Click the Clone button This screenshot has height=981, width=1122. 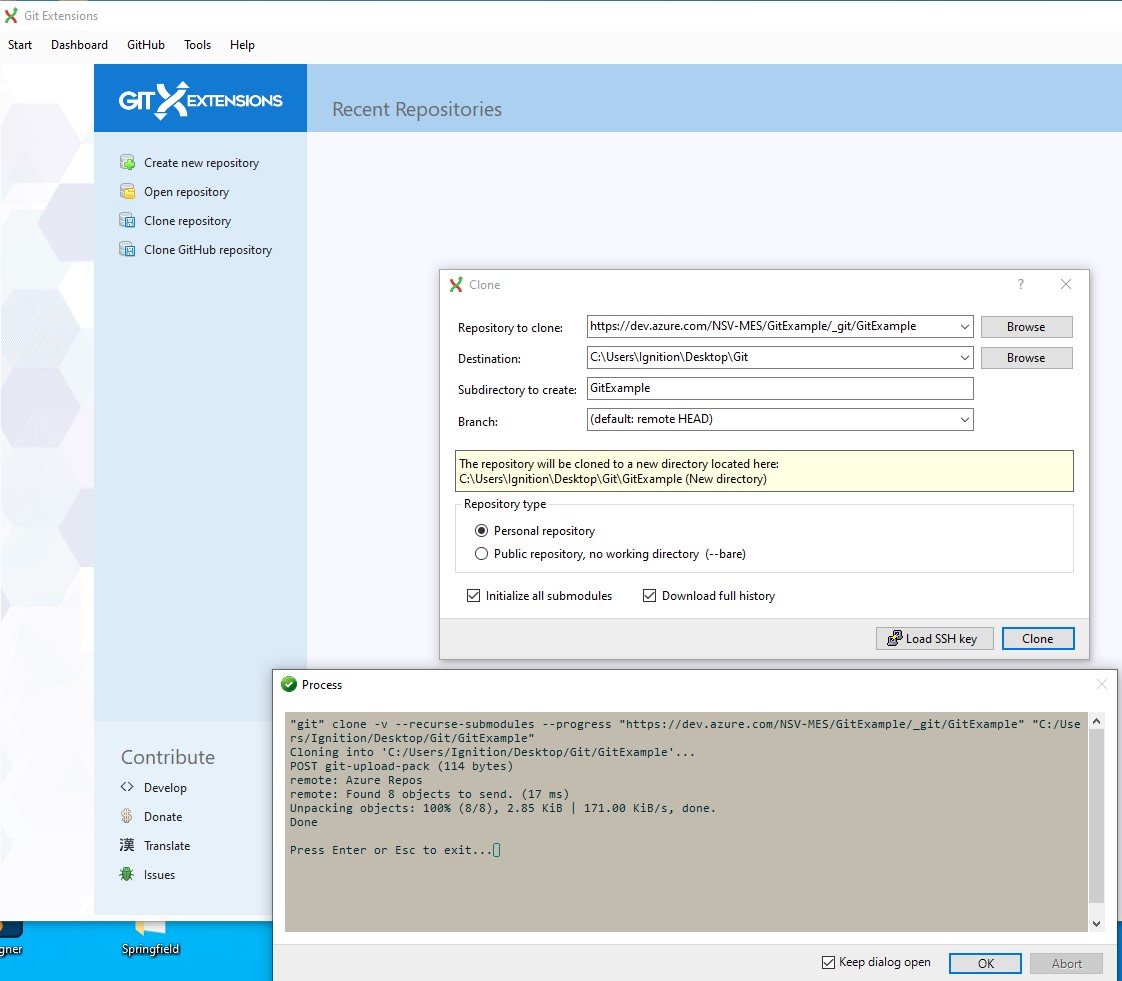1038,638
